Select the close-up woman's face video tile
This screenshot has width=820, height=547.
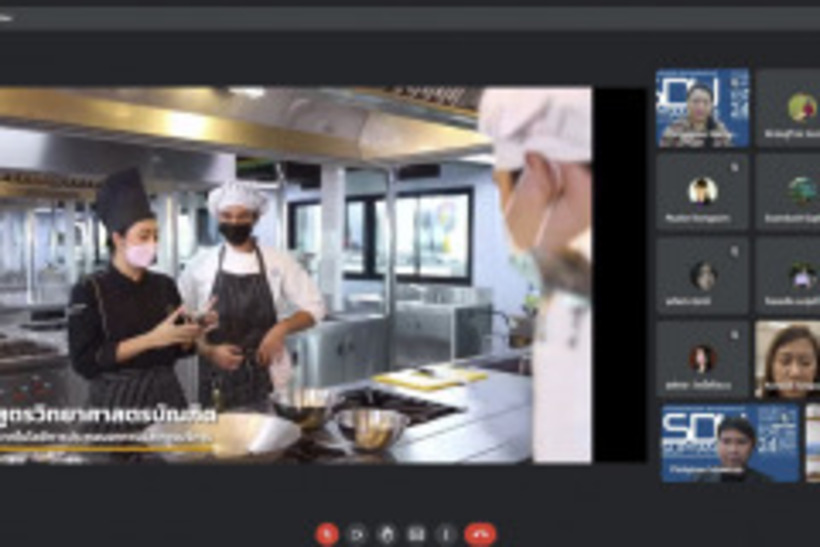tap(788, 359)
